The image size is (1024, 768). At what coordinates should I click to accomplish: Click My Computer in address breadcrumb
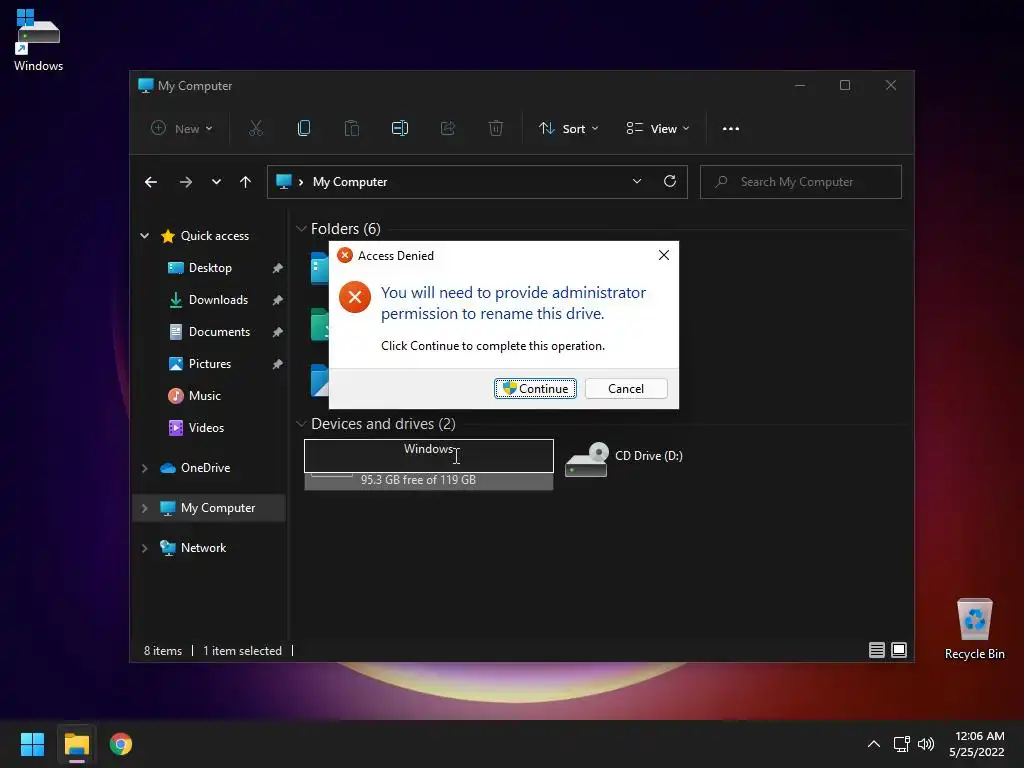coord(350,182)
